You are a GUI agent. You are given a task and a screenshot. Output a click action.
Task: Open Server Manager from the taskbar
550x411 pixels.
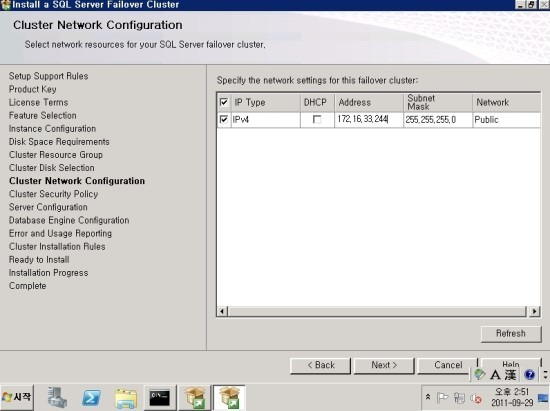point(57,397)
